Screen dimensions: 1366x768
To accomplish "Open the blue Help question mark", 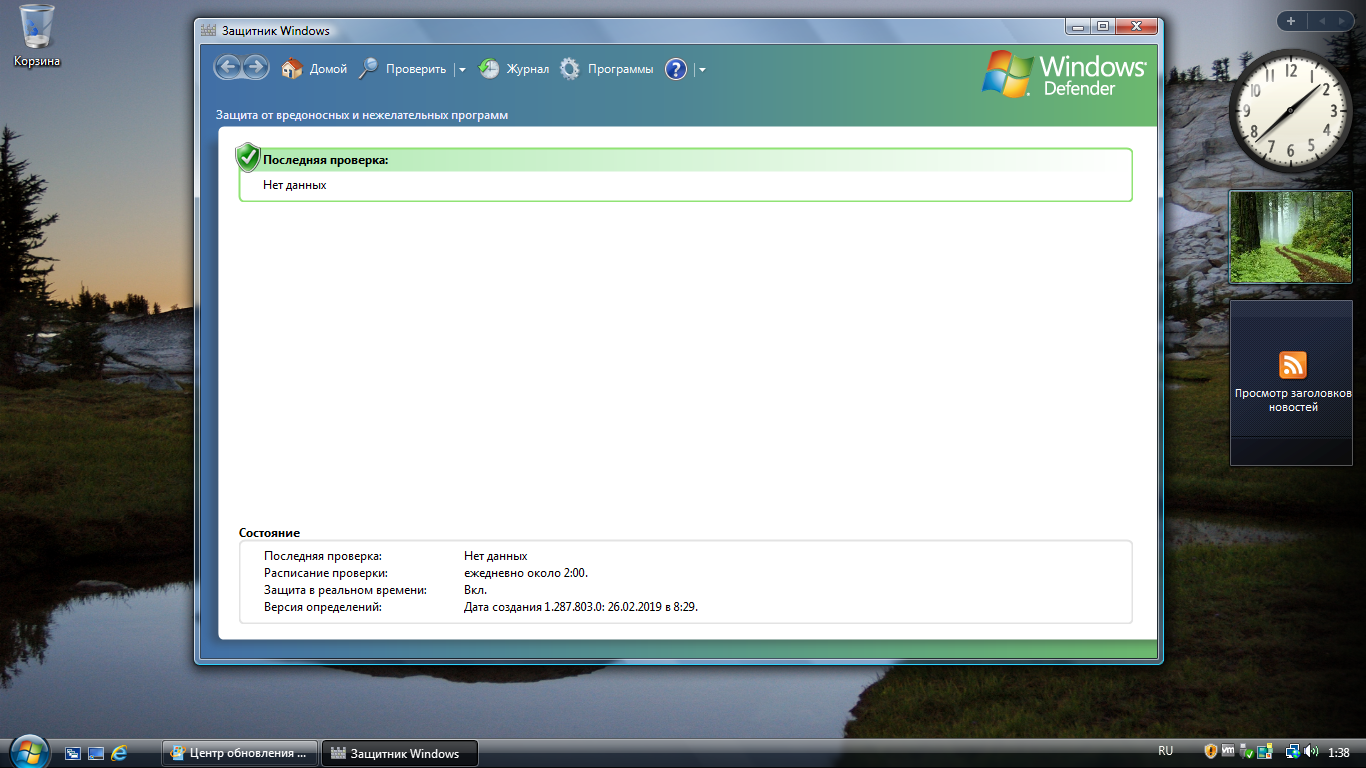I will point(676,69).
